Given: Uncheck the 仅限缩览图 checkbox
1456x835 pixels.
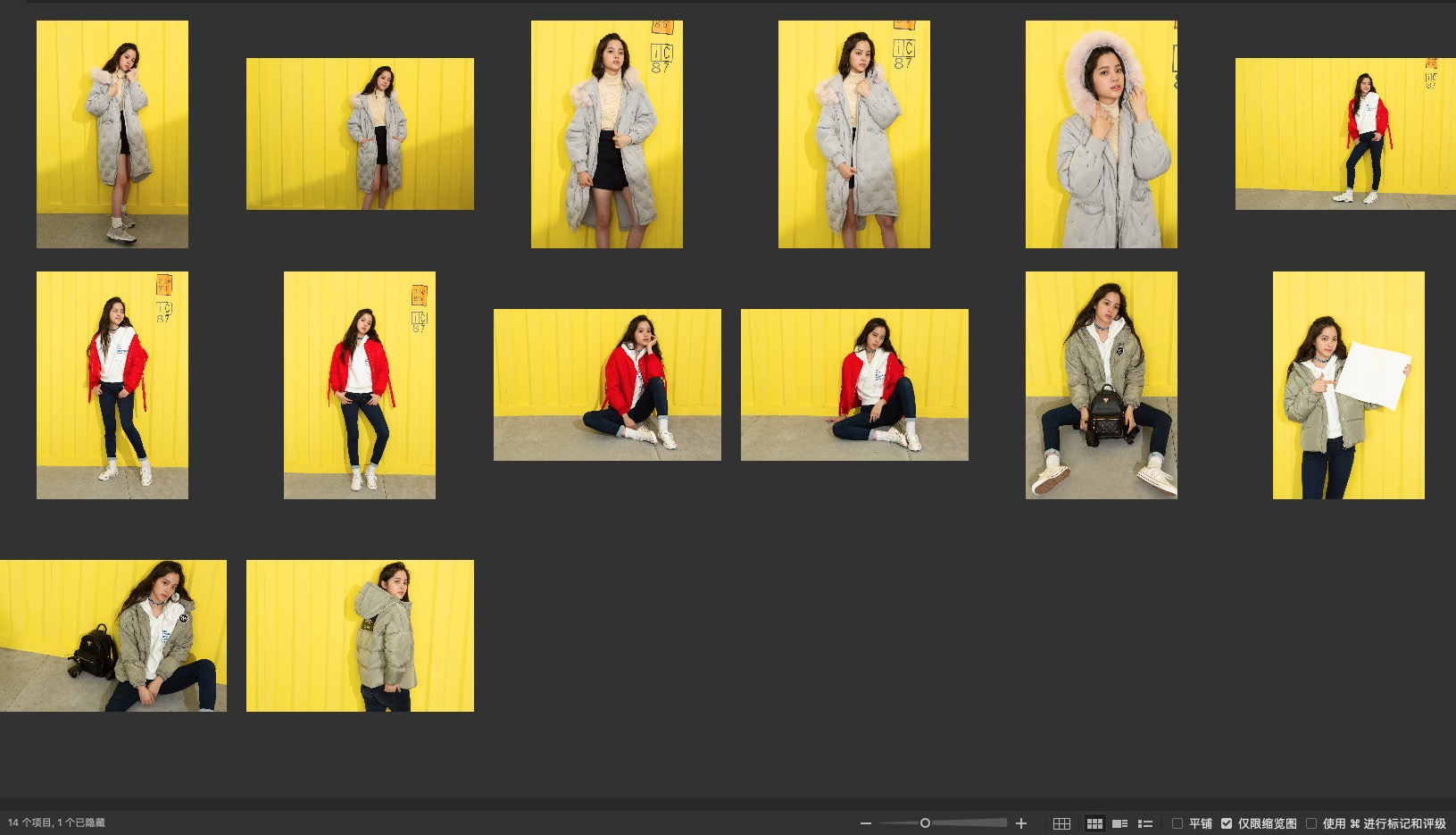Looking at the screenshot, I should [x=1227, y=823].
